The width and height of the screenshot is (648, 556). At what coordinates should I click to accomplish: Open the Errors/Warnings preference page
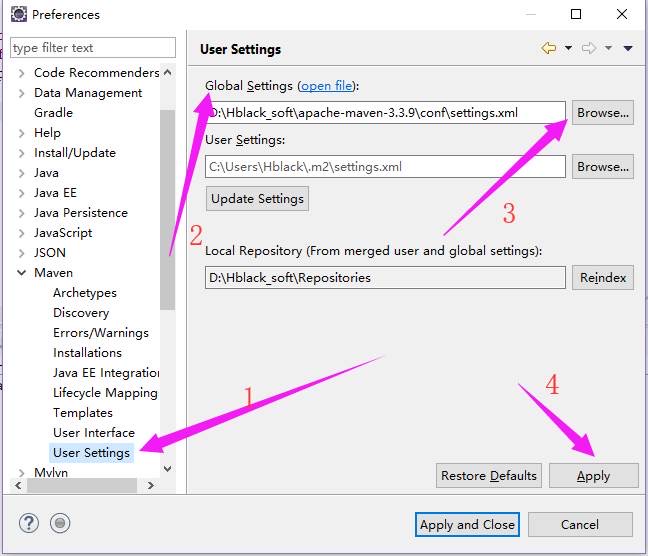(x=100, y=333)
